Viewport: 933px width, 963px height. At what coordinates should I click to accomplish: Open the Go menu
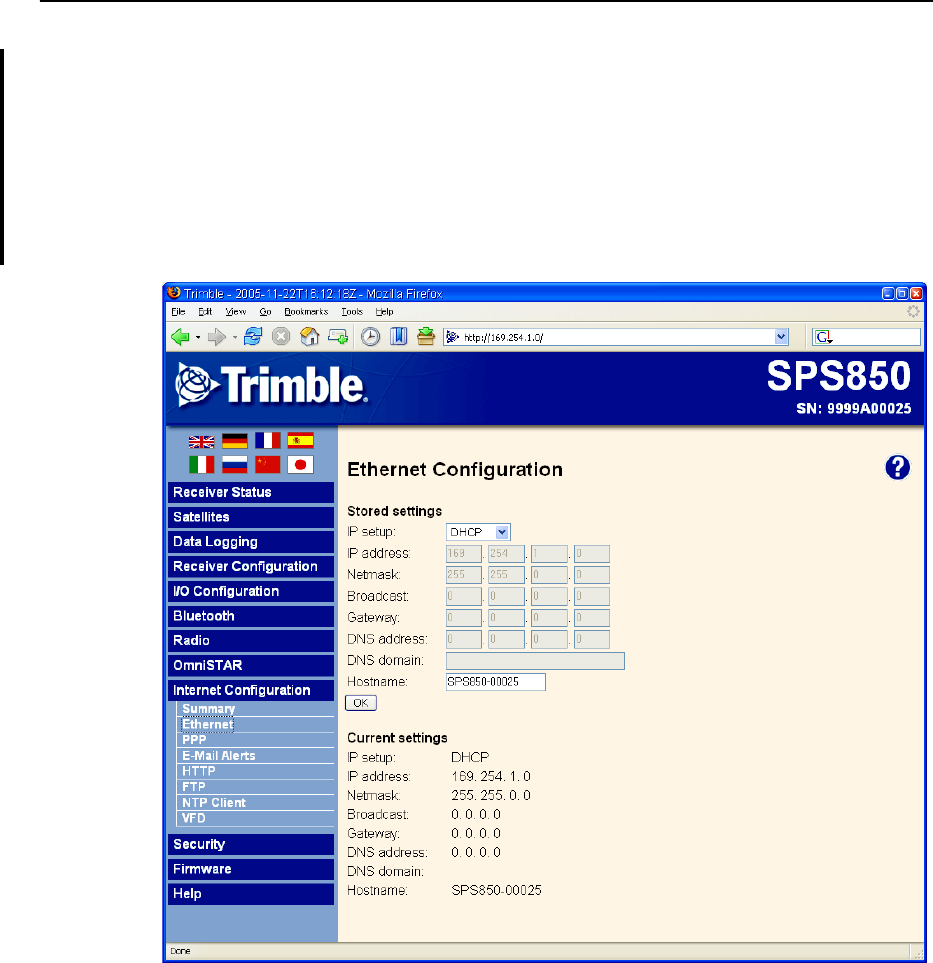click(x=265, y=311)
